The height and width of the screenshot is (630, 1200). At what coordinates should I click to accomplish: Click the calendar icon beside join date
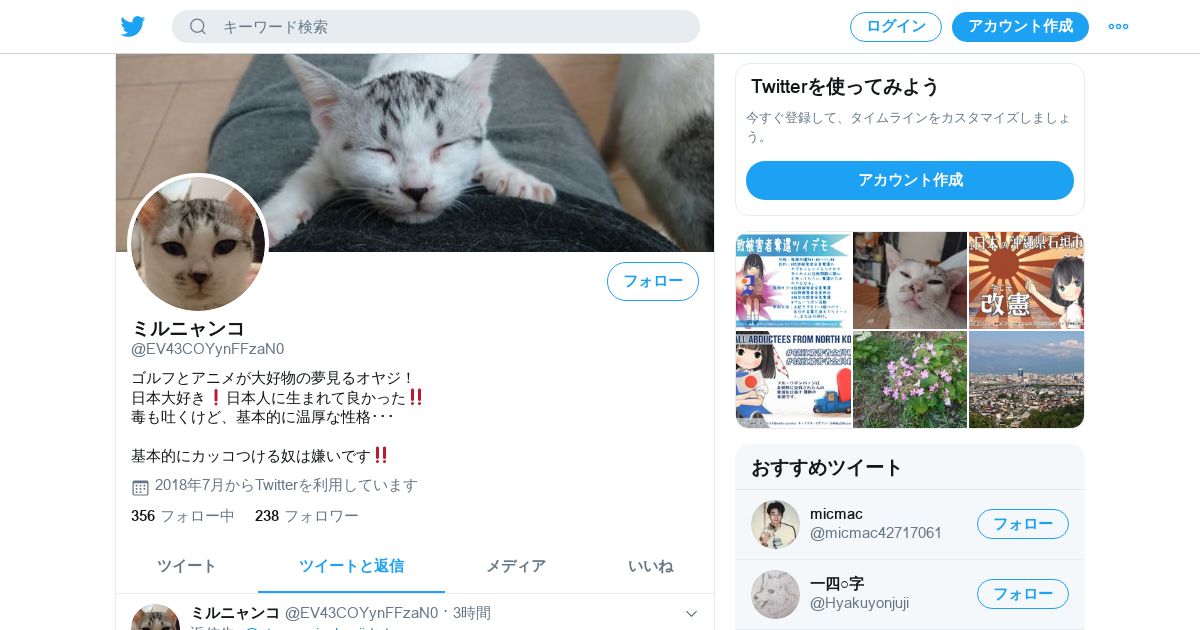point(140,487)
